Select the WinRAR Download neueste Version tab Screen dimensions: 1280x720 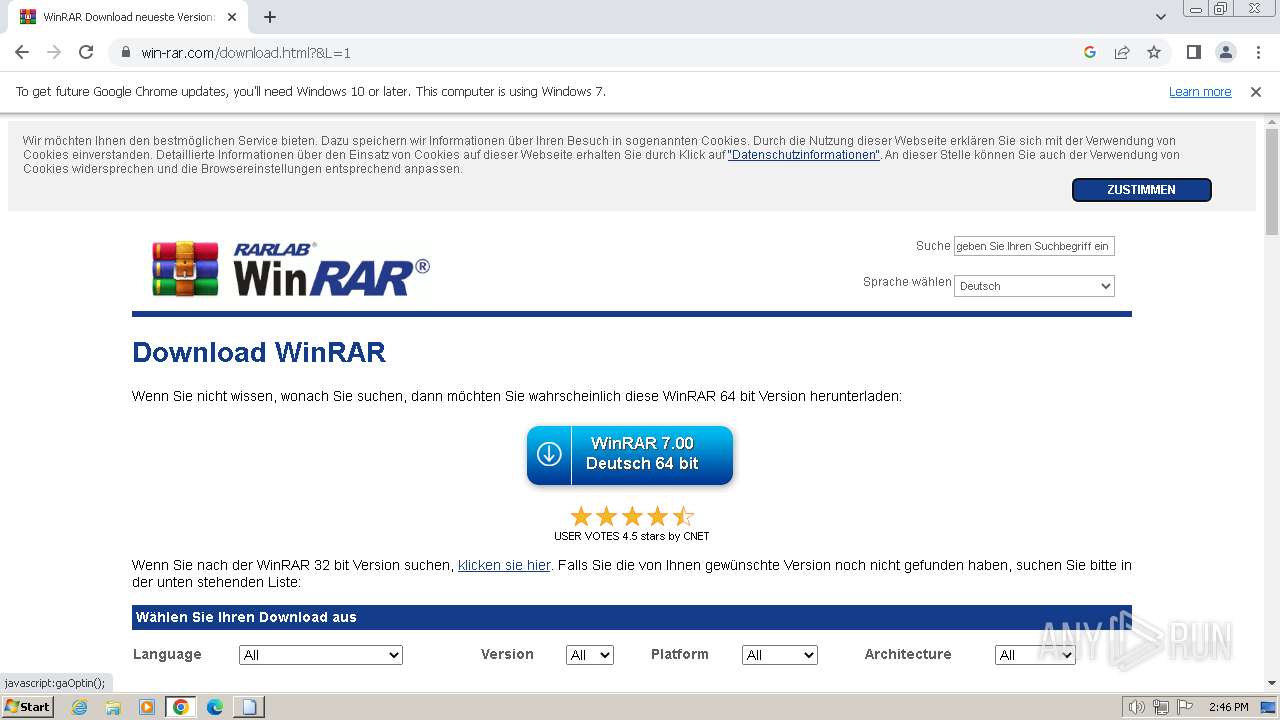coord(127,17)
